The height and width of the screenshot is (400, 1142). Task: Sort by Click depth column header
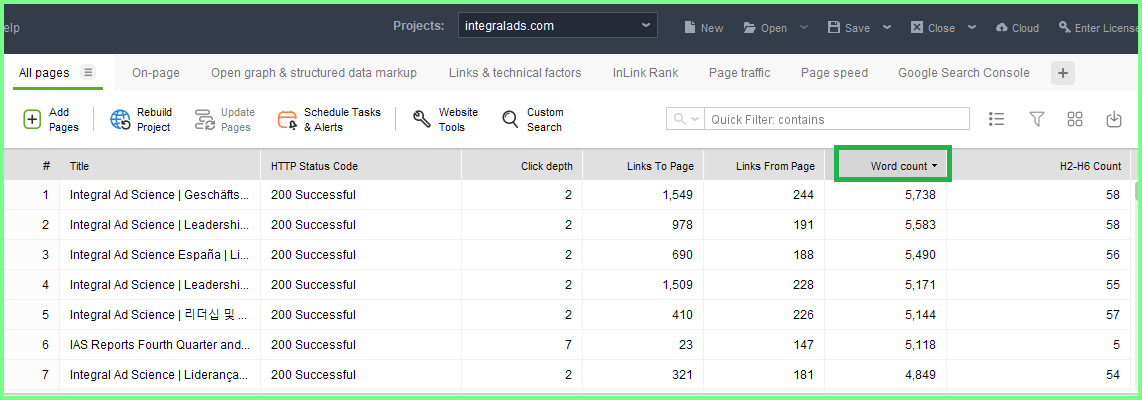pos(522,166)
